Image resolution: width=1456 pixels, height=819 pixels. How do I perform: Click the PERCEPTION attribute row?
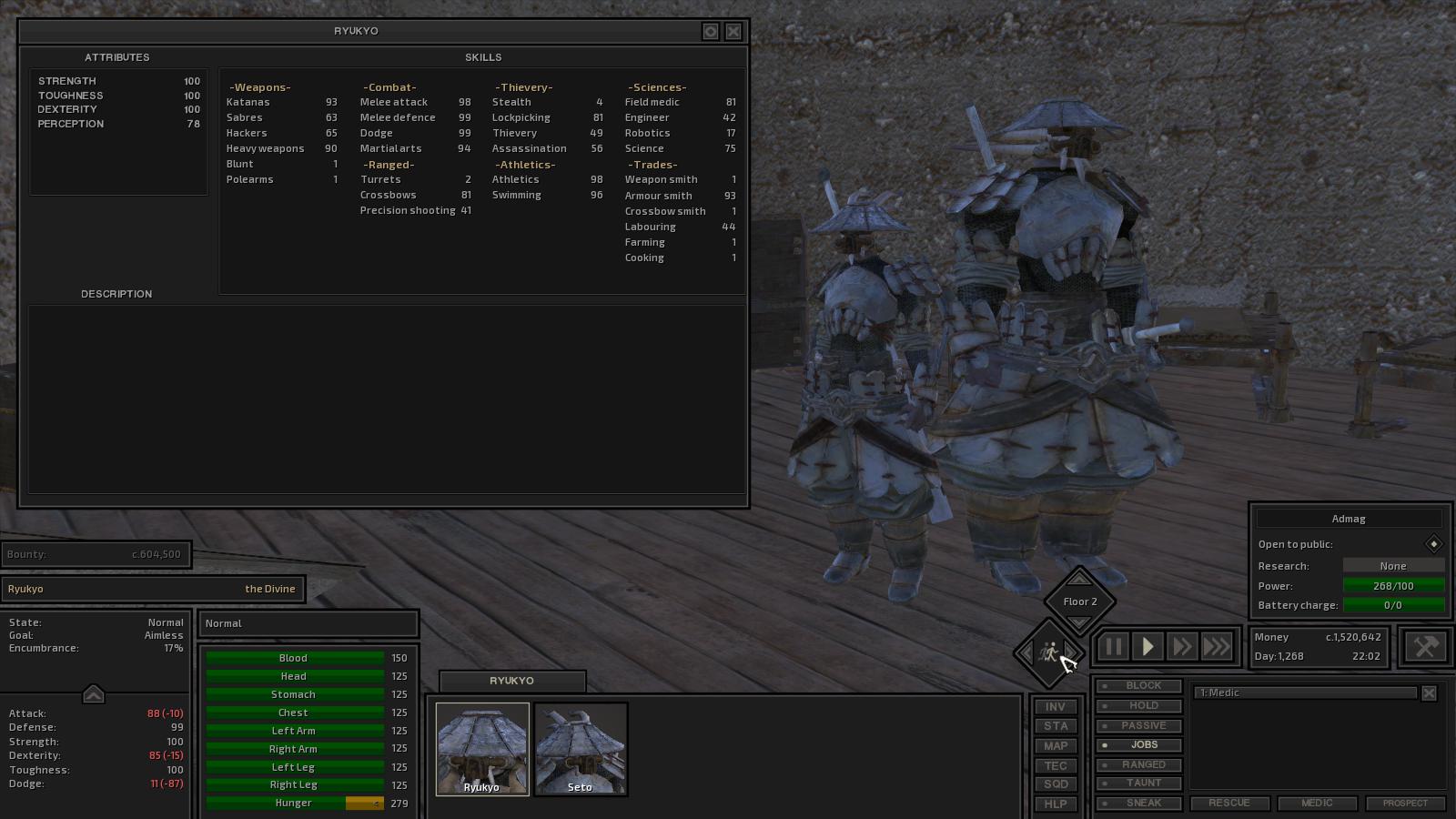point(119,124)
